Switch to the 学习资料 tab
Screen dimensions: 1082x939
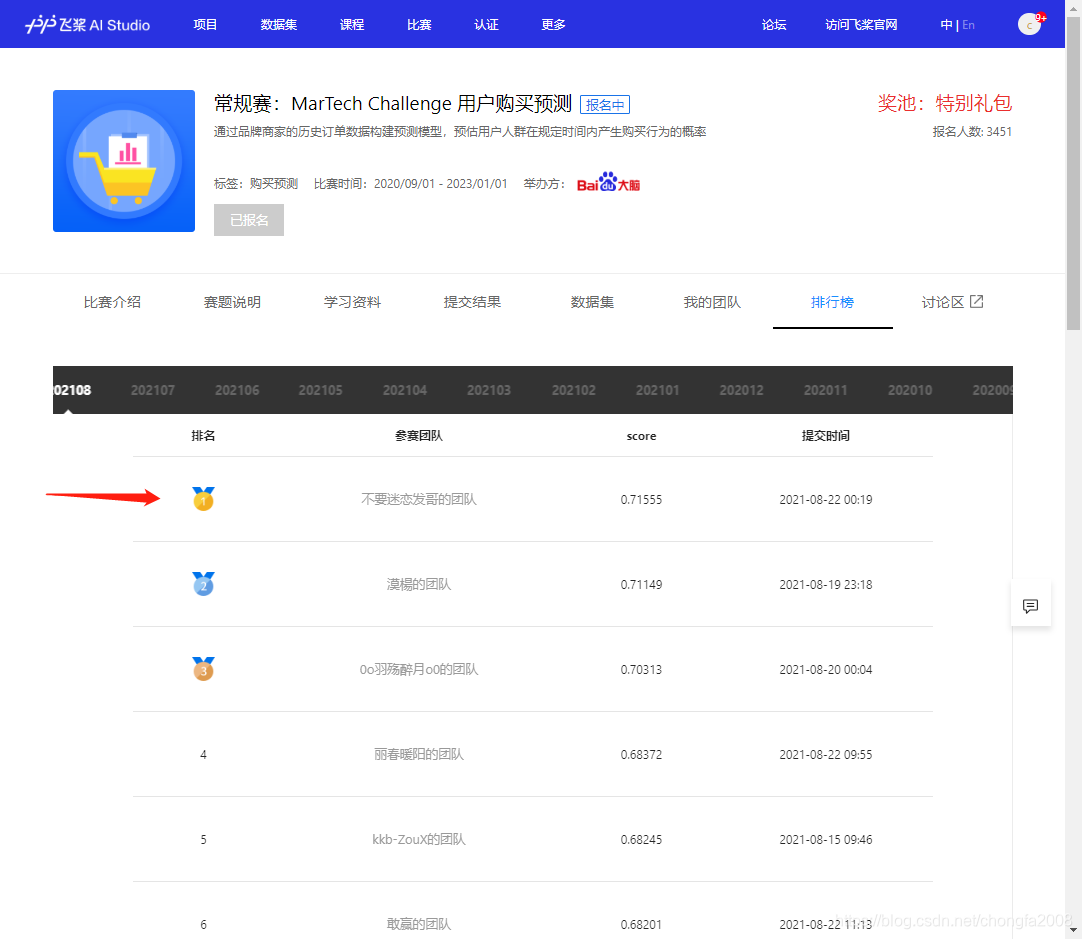pos(353,302)
